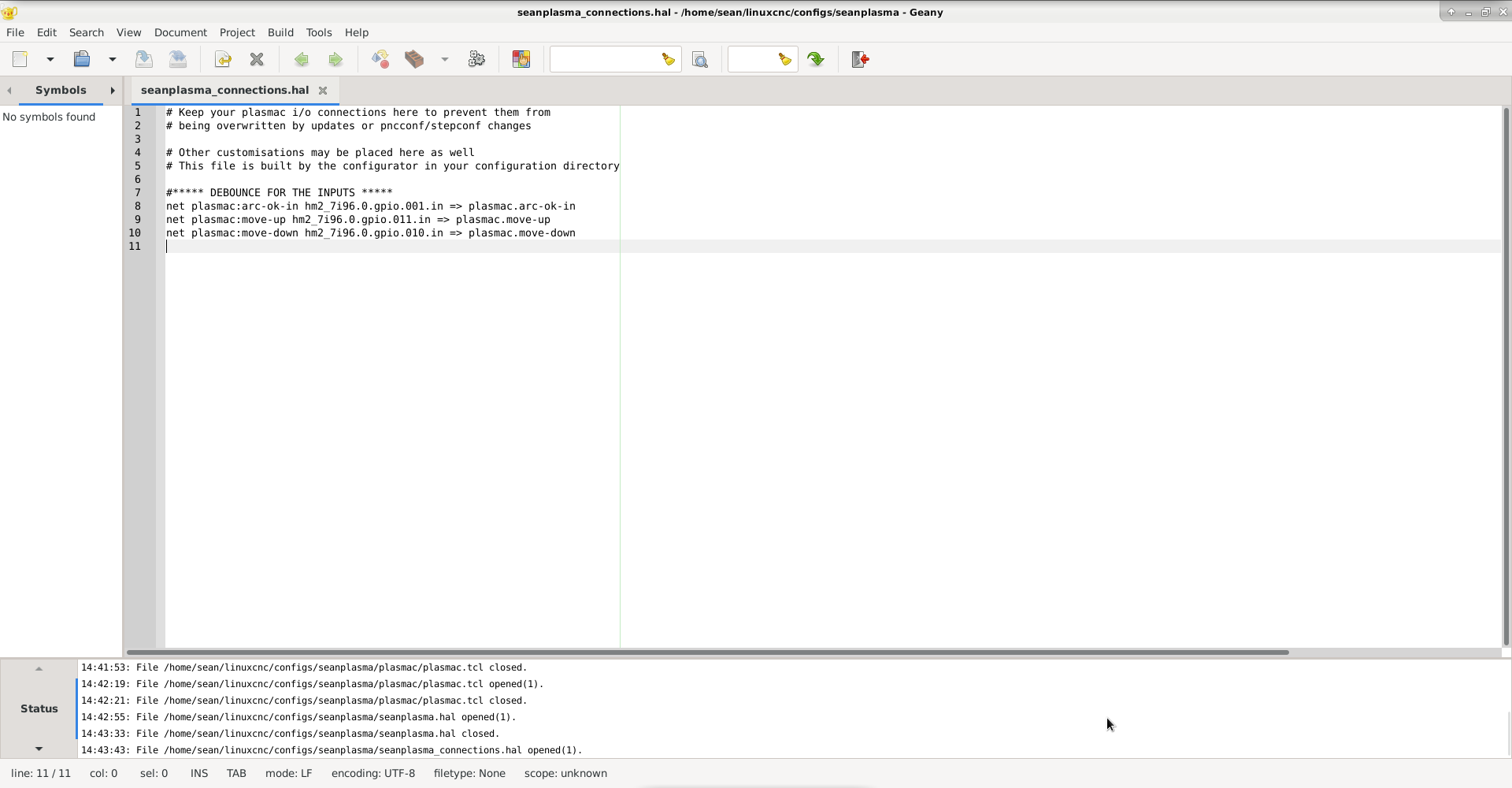This screenshot has width=1512, height=788.
Task: Open the Tools menu
Action: point(319,32)
